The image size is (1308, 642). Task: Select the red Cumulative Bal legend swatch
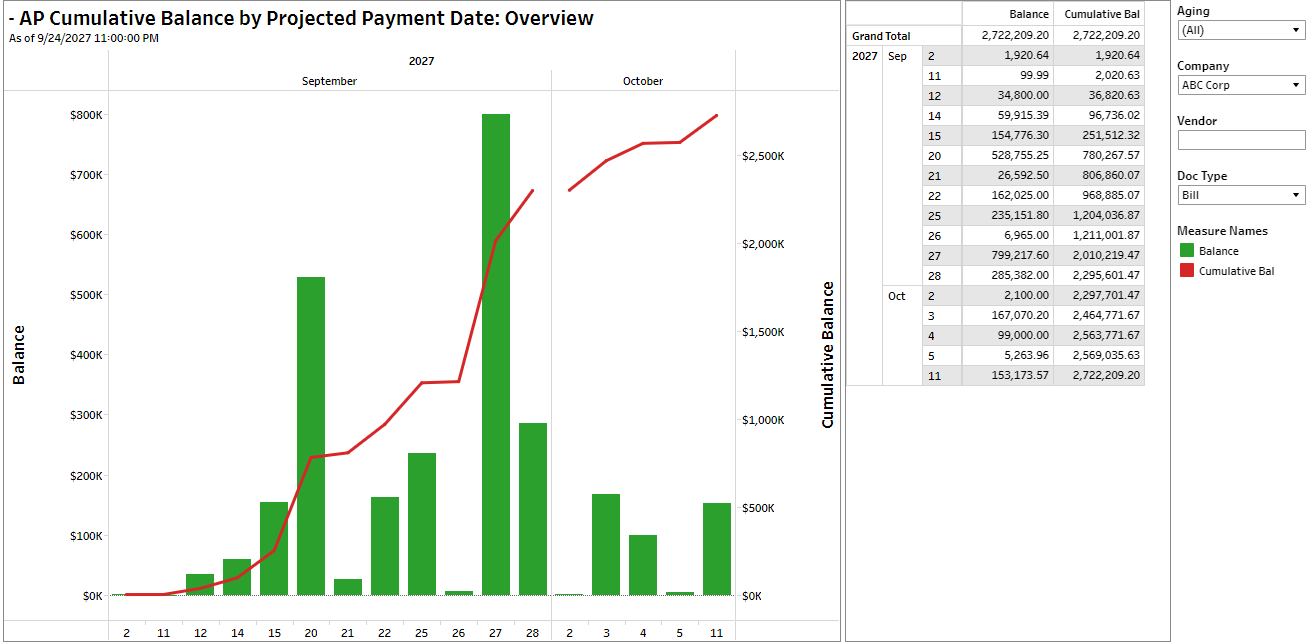[1187, 270]
